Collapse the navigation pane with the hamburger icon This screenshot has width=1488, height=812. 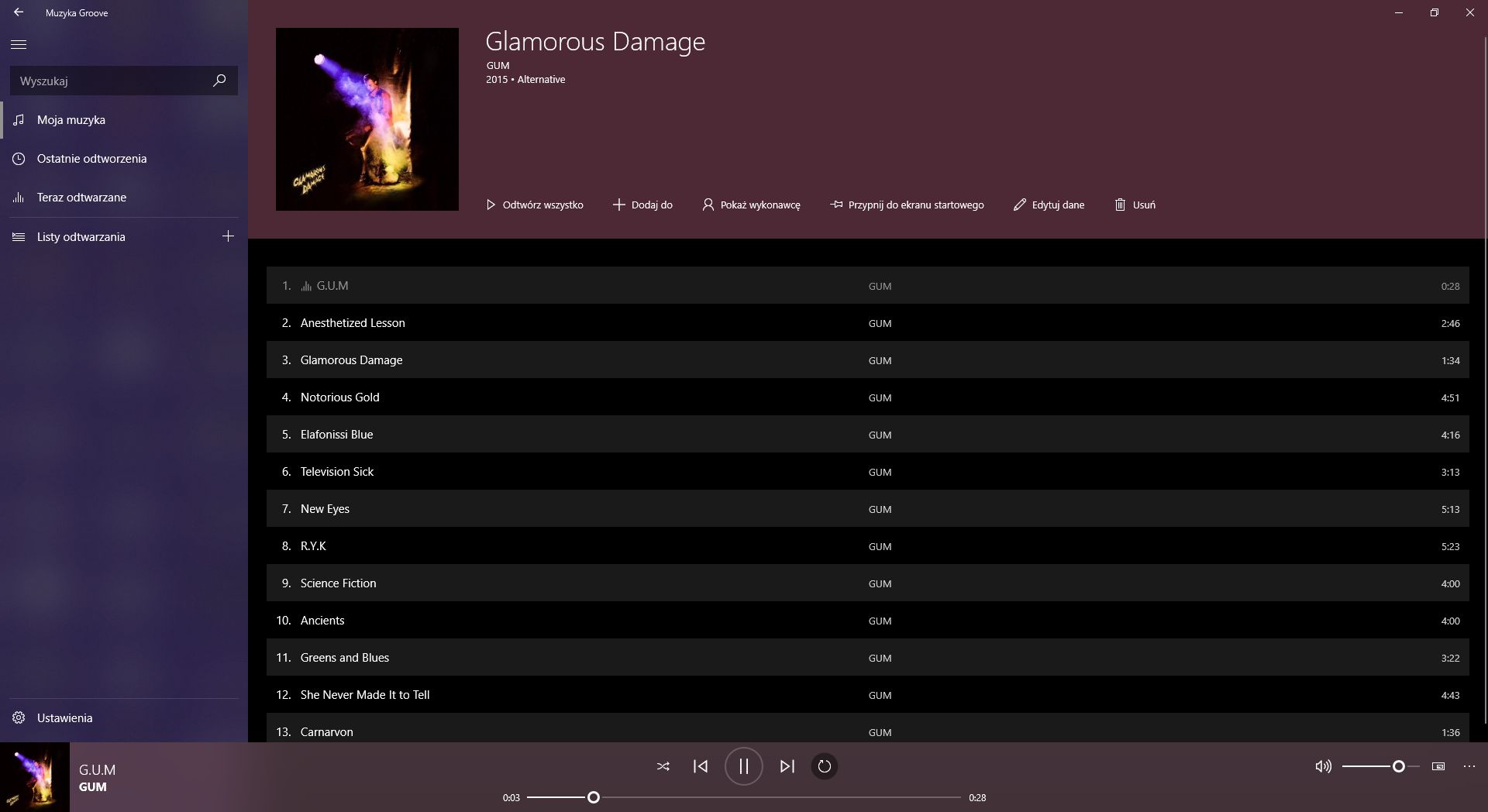click(x=19, y=44)
